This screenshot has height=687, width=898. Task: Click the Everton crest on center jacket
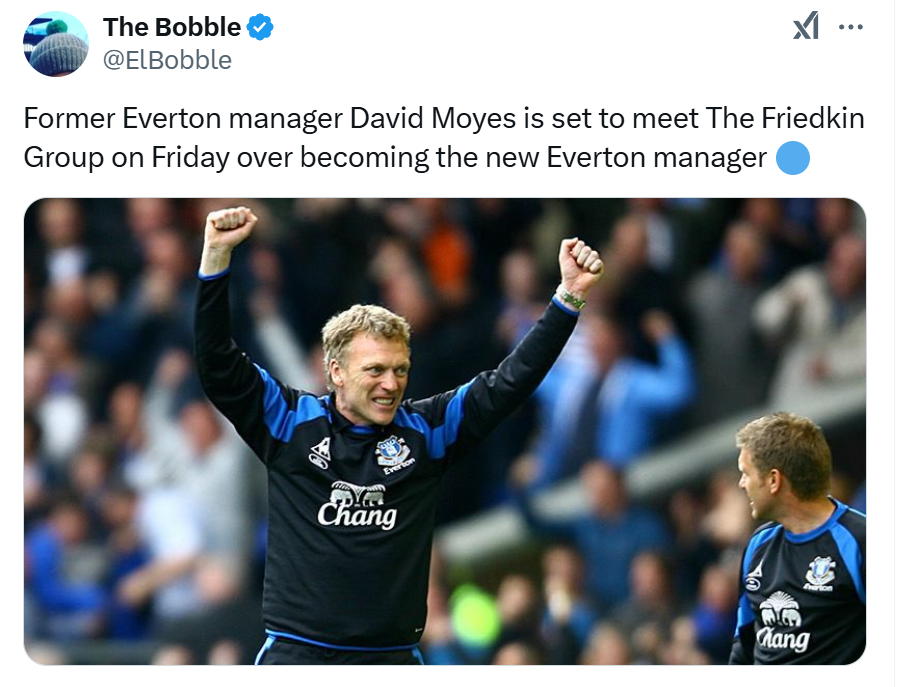tap(394, 454)
